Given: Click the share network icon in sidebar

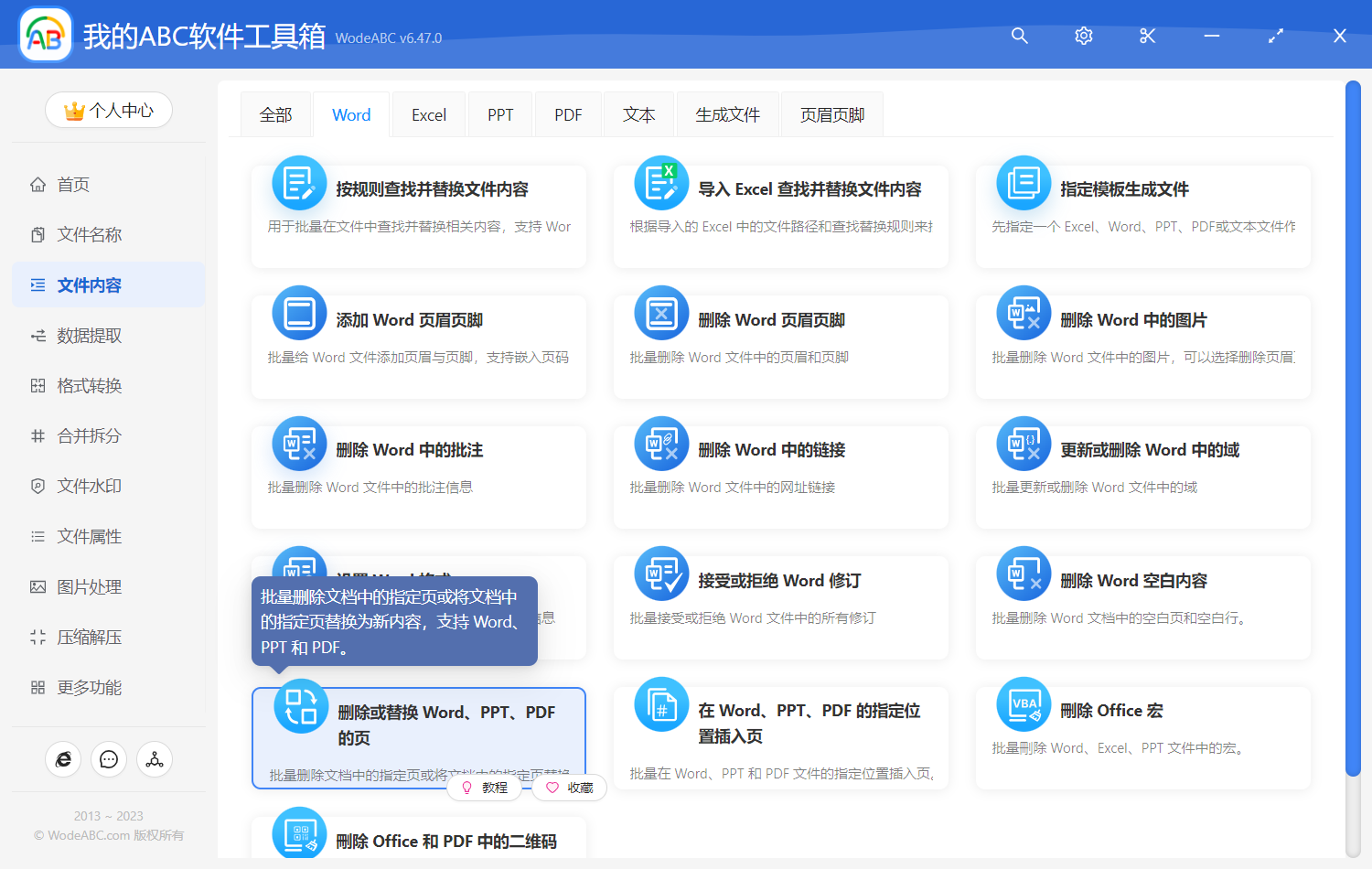Looking at the screenshot, I should tap(154, 759).
